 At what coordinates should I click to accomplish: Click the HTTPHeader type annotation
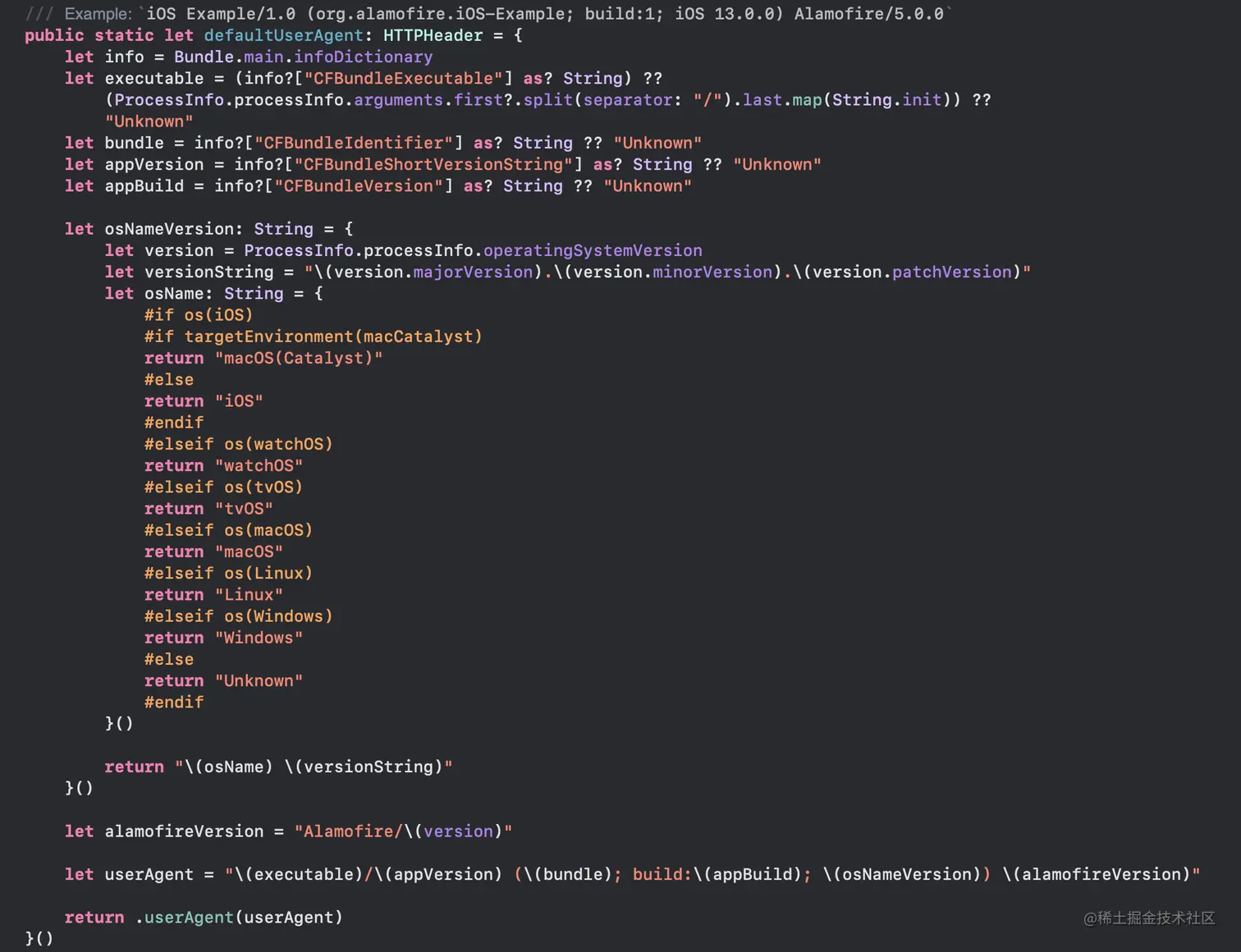[x=433, y=35]
